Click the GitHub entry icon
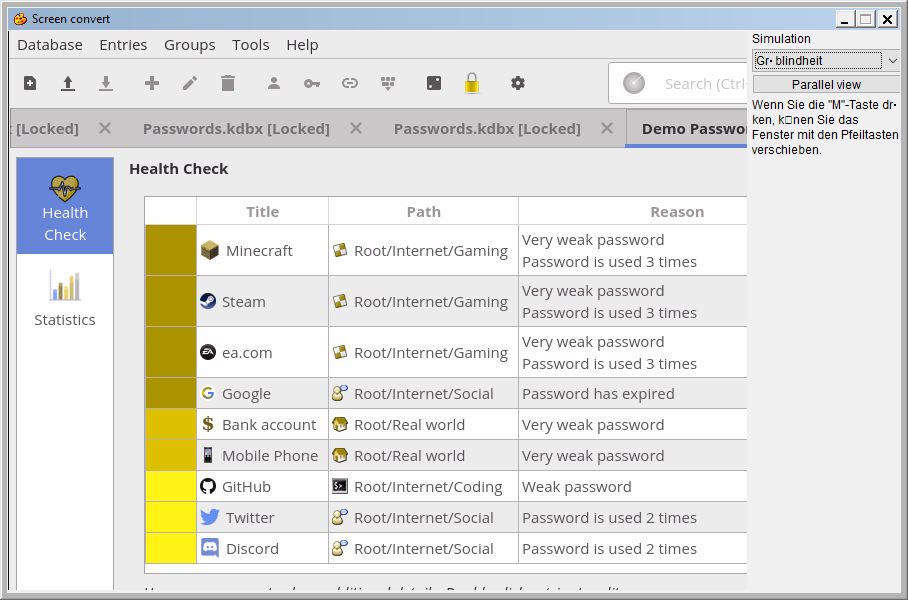The width and height of the screenshot is (908, 600). (208, 486)
